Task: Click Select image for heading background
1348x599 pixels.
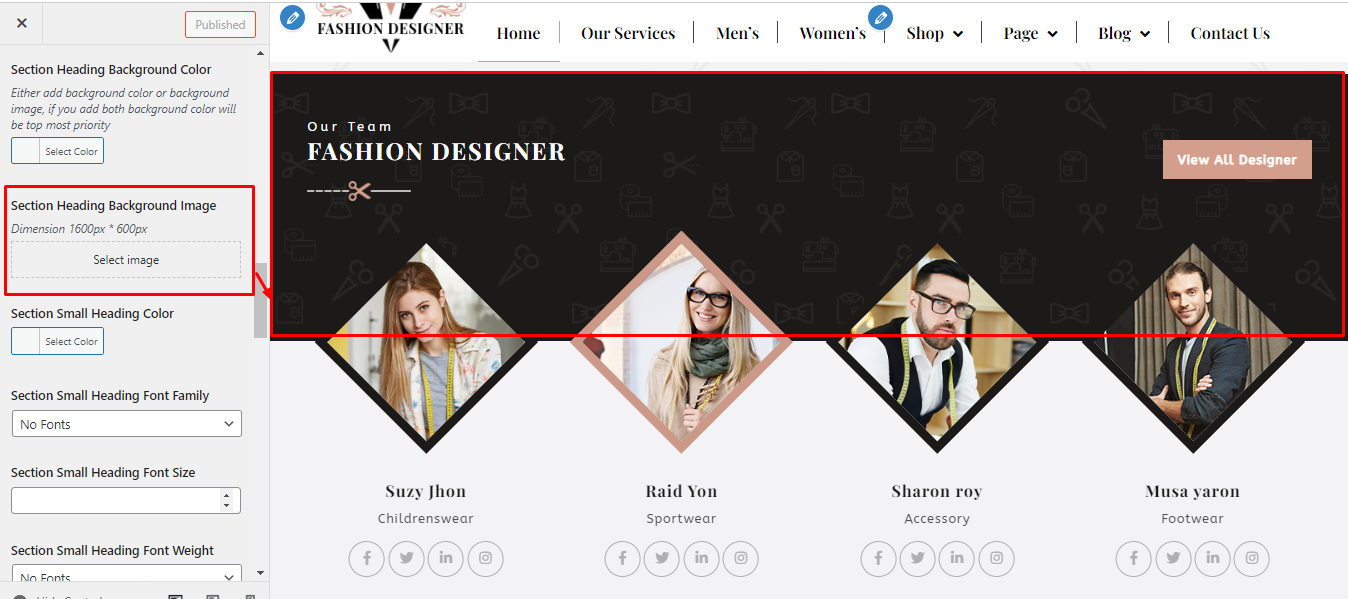Action: pyautogui.click(x=126, y=260)
